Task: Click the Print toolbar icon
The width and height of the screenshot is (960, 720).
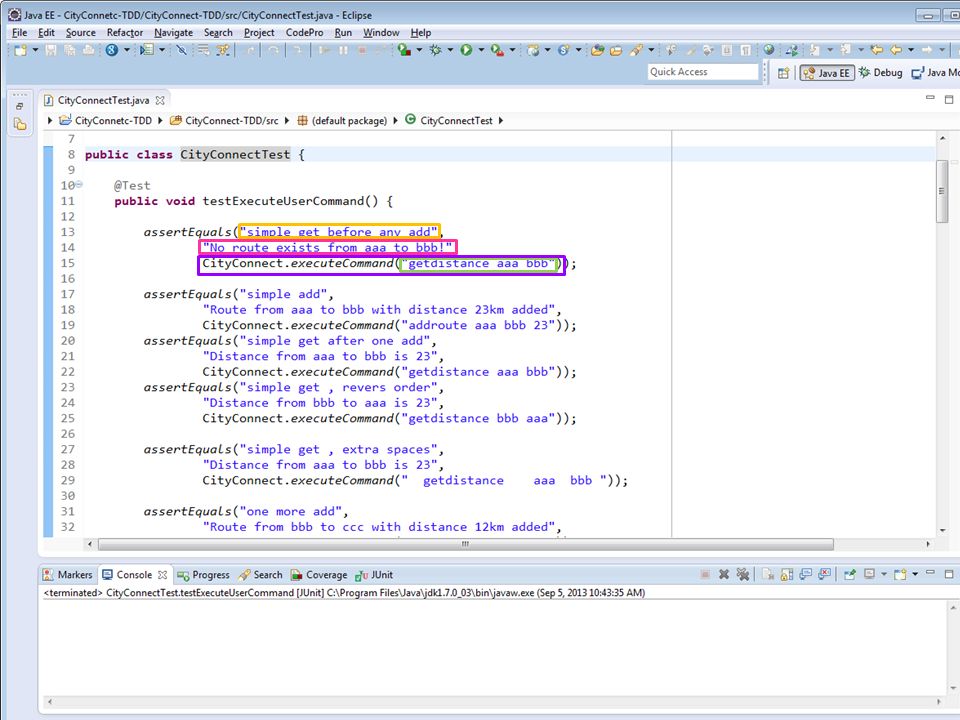Action: click(x=89, y=50)
